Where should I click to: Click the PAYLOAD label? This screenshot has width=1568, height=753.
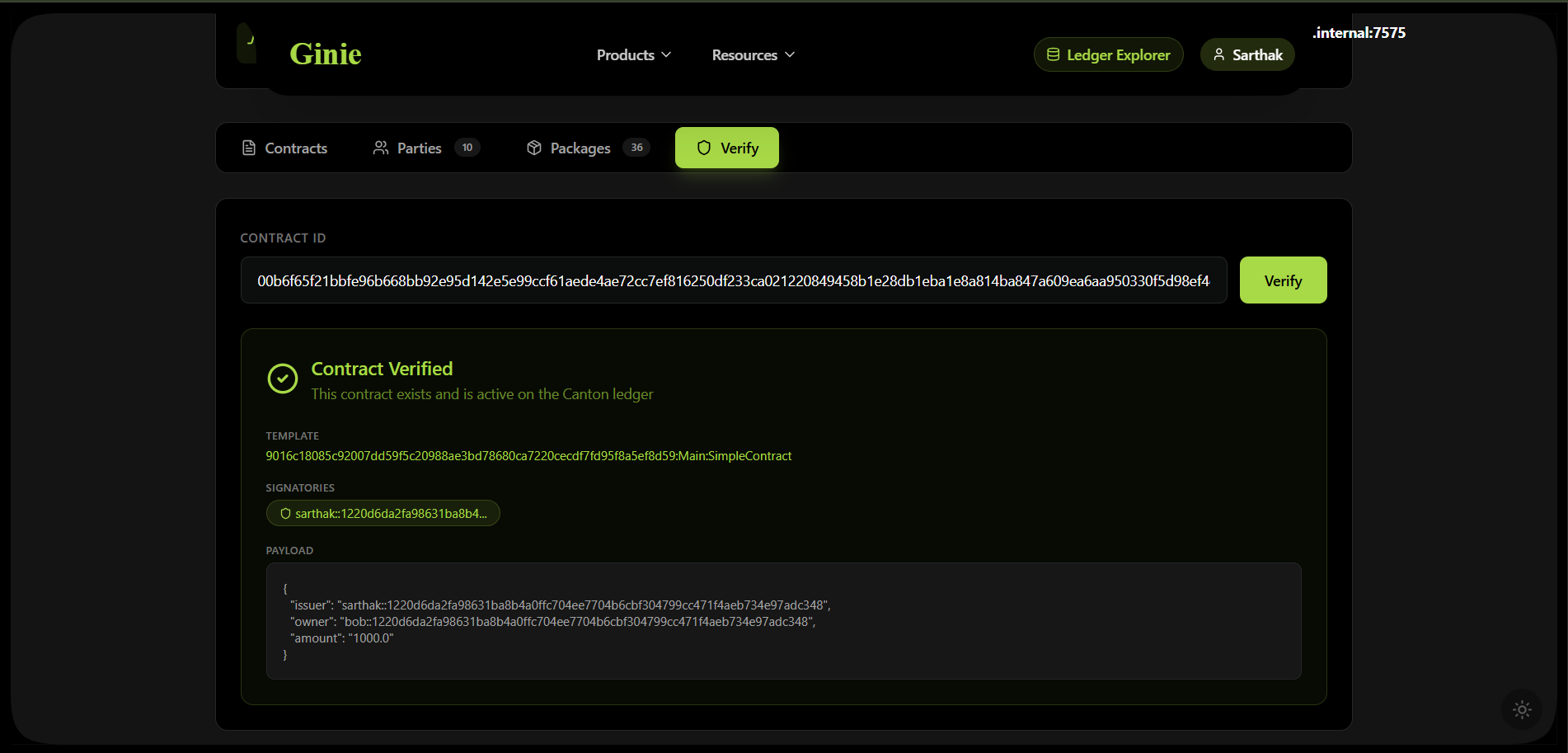(x=289, y=551)
